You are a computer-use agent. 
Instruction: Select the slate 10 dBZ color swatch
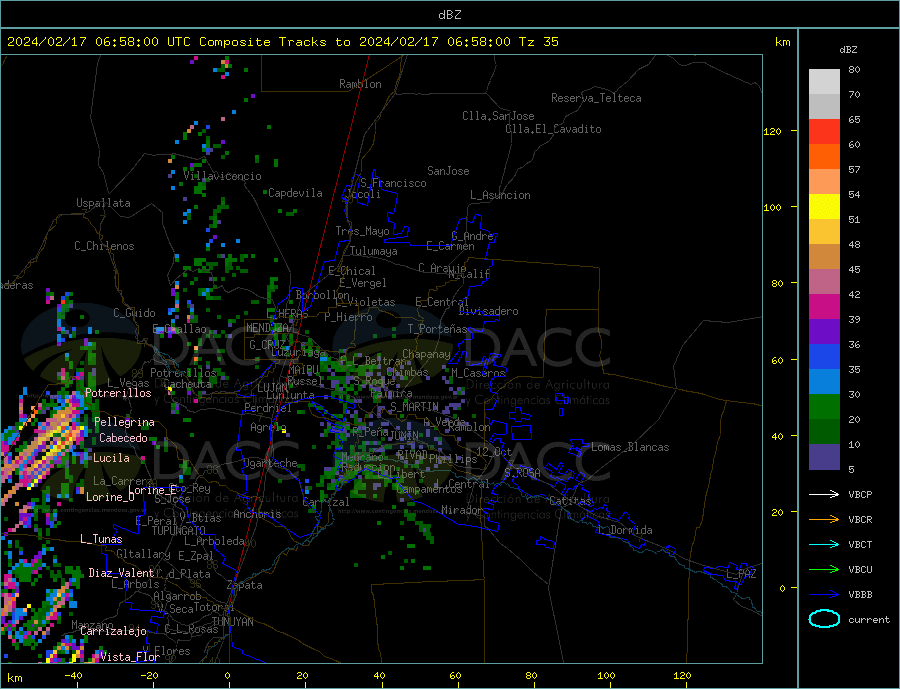tap(824, 457)
